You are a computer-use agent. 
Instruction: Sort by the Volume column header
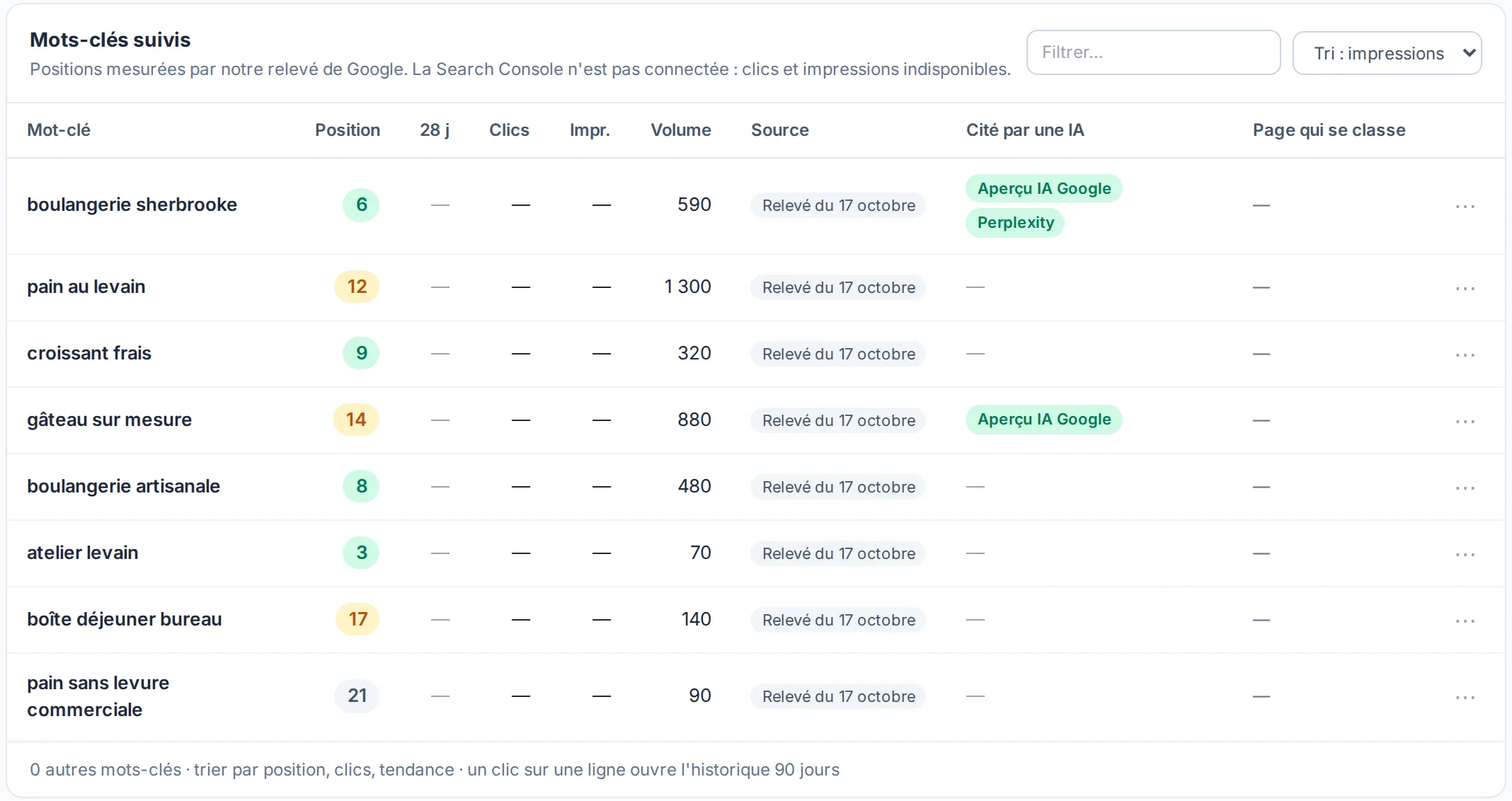pyautogui.click(x=680, y=130)
